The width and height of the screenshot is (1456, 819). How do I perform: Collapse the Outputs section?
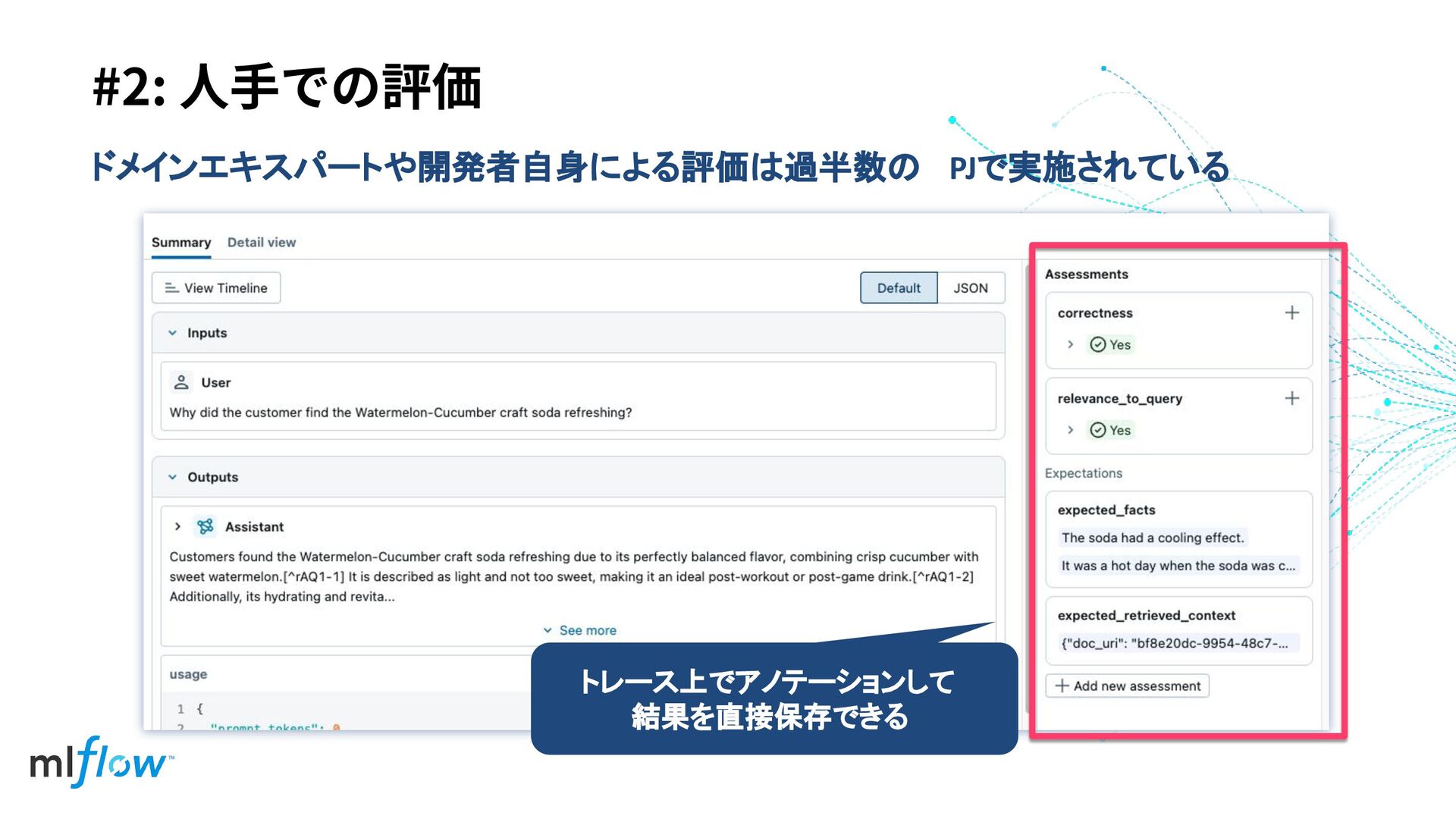point(173,477)
